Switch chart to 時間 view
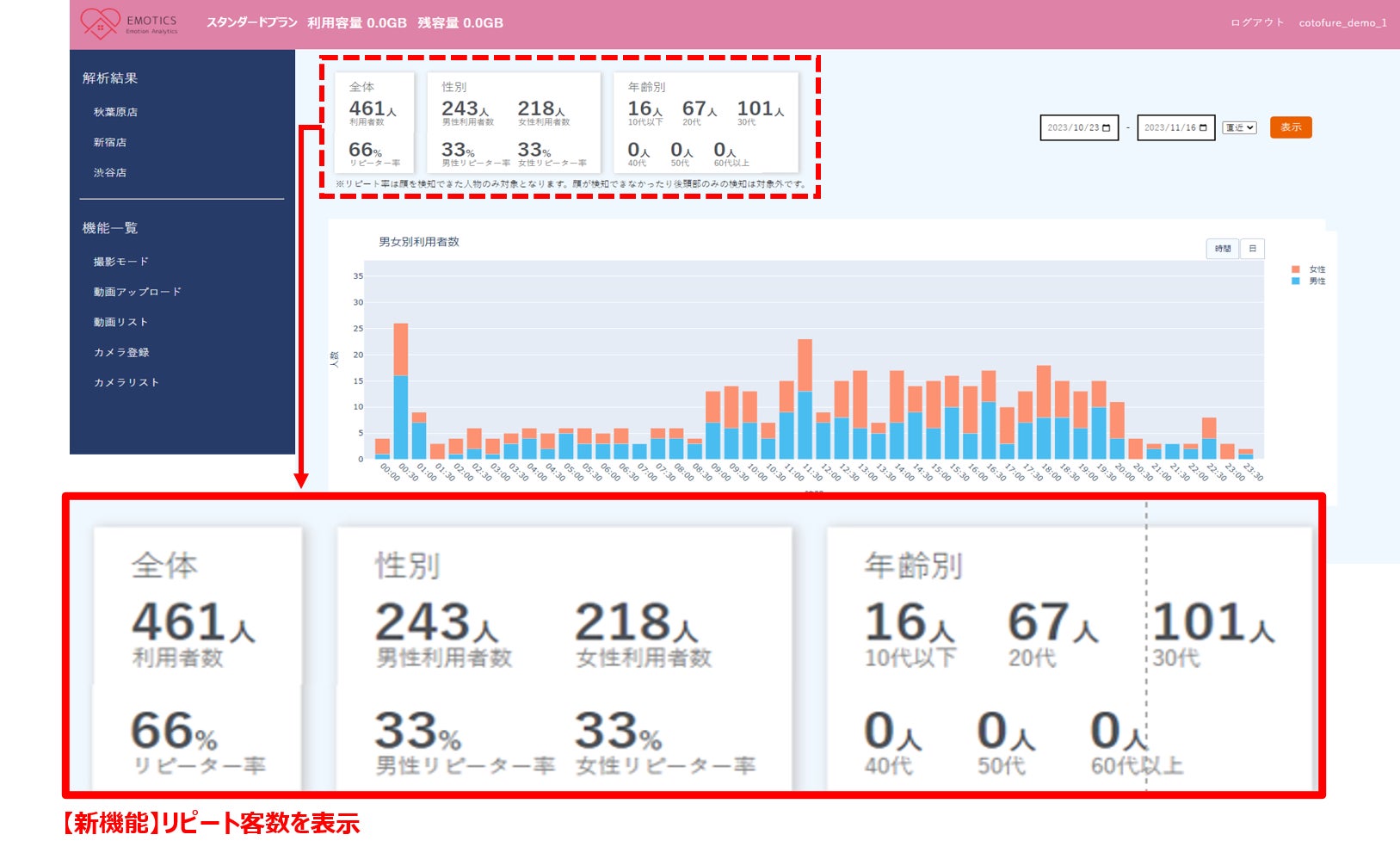 click(1223, 249)
